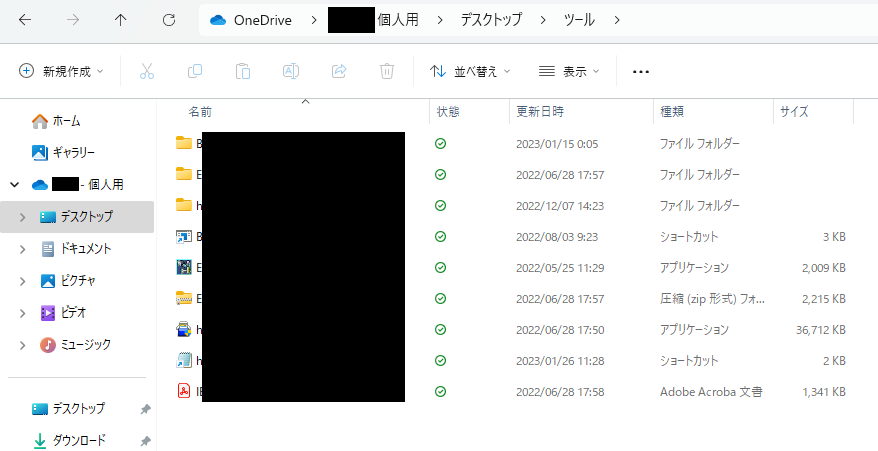Click the pin icon beside ダウンロード
878x451 pixels.
tap(145, 441)
